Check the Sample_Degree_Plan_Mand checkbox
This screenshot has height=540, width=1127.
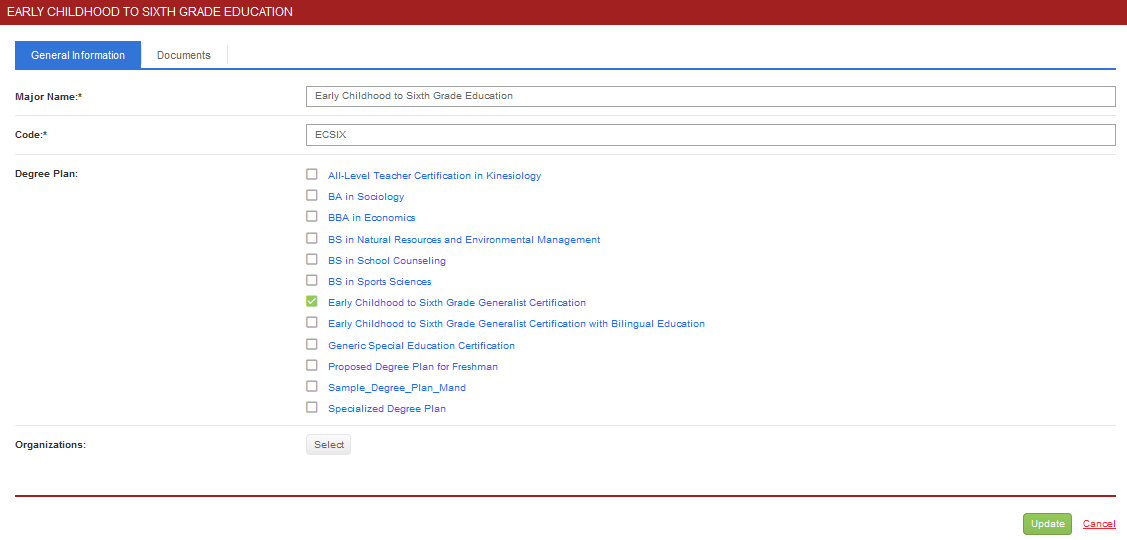(x=312, y=386)
